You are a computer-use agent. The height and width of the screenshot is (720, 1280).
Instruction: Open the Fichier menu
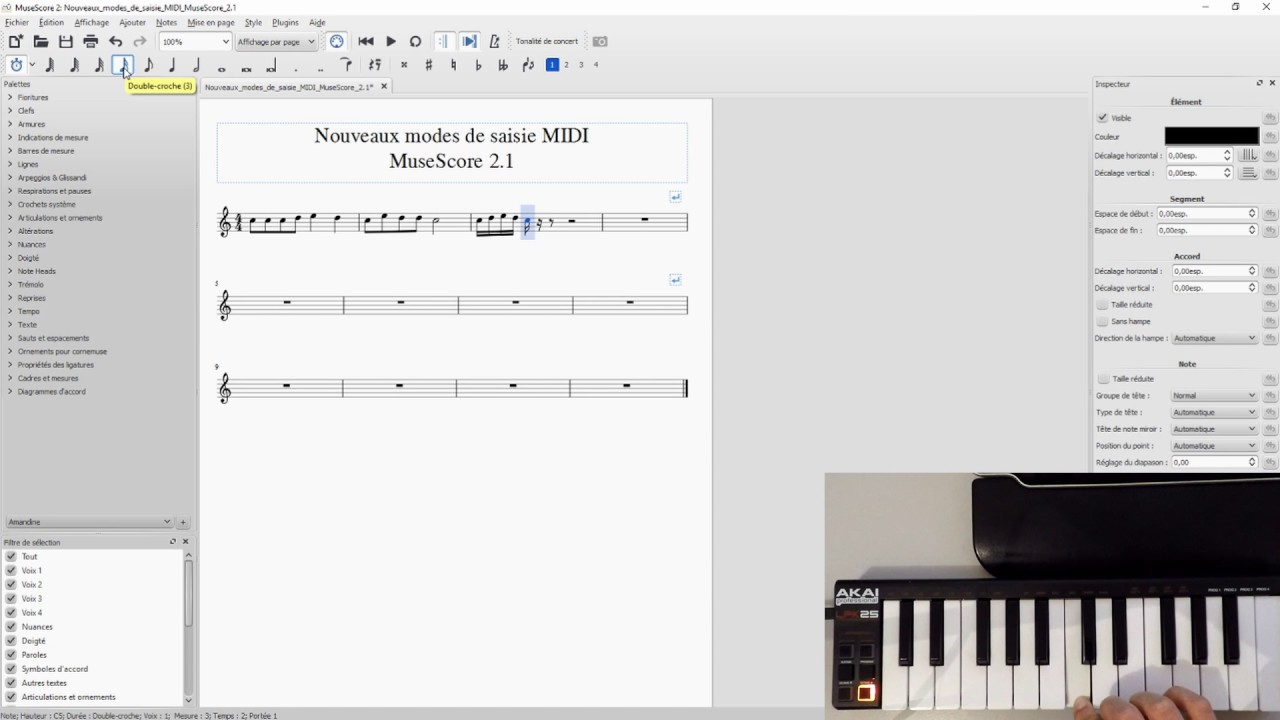(17, 22)
